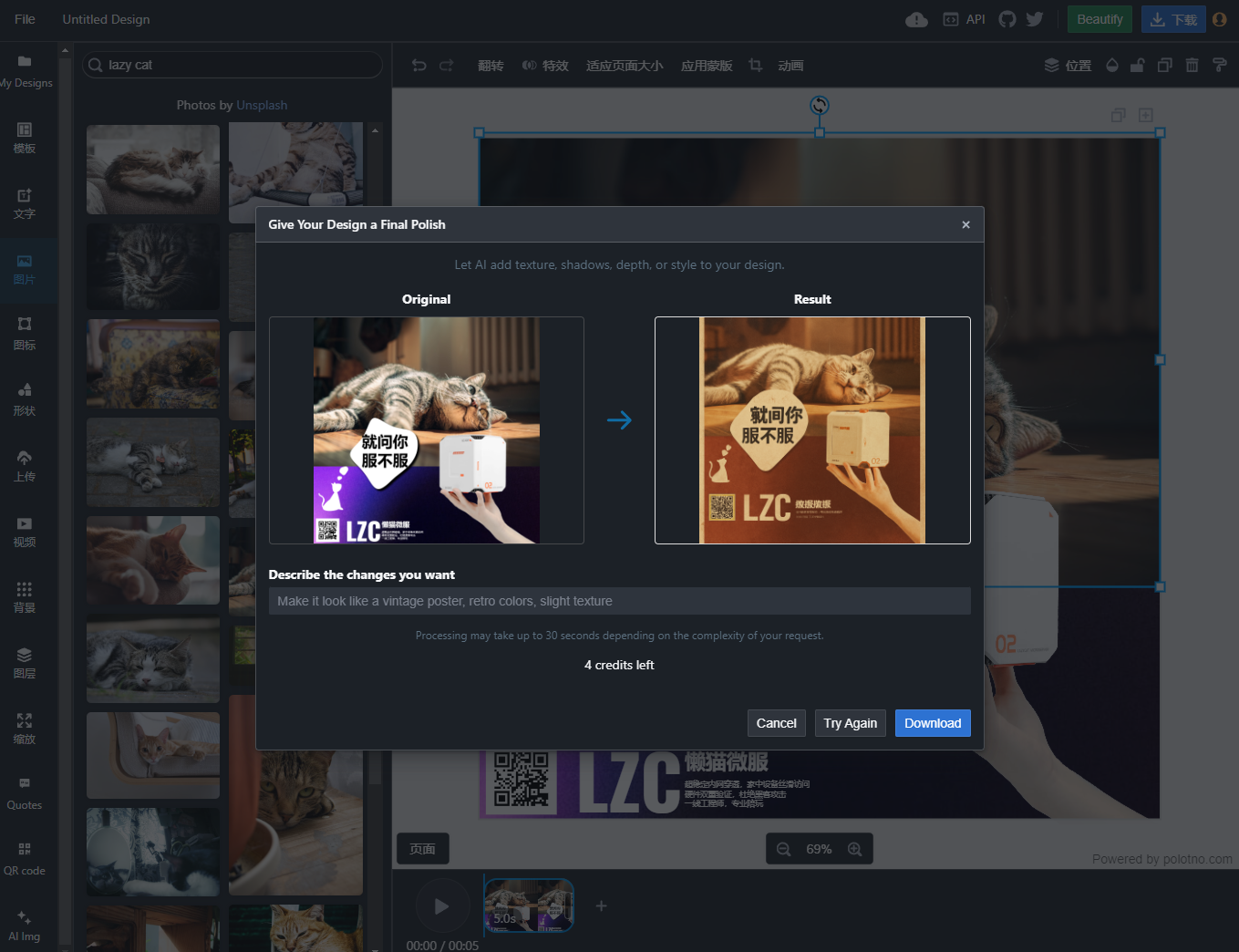Click the Try Again button
Viewport: 1239px width, 952px height.
850,723
